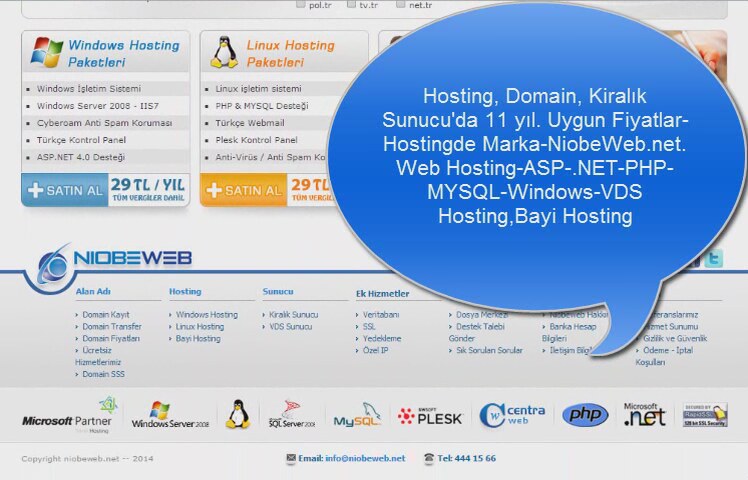This screenshot has width=748, height=480.
Task: Open the Özel IP link
Action: click(x=375, y=351)
